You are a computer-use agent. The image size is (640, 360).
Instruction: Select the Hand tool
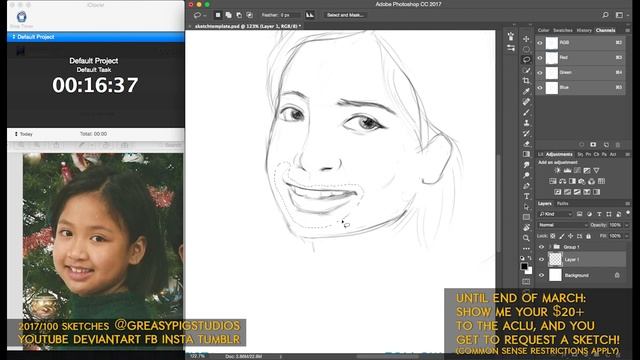click(527, 228)
